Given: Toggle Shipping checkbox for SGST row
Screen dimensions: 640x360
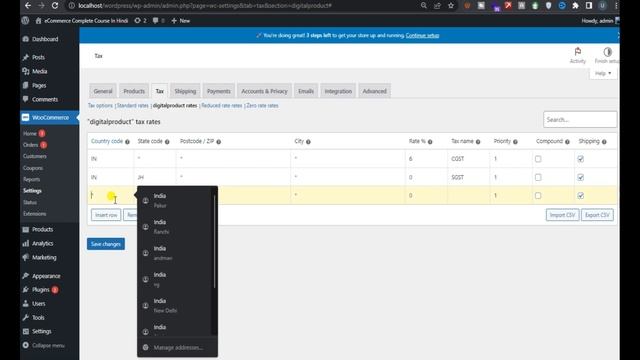Looking at the screenshot, I should [580, 177].
